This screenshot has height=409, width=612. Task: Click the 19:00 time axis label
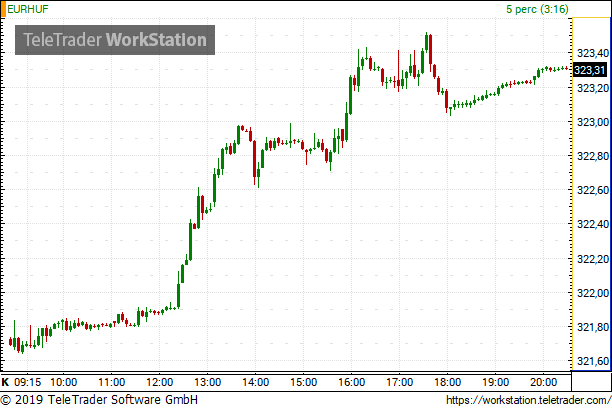click(x=496, y=382)
